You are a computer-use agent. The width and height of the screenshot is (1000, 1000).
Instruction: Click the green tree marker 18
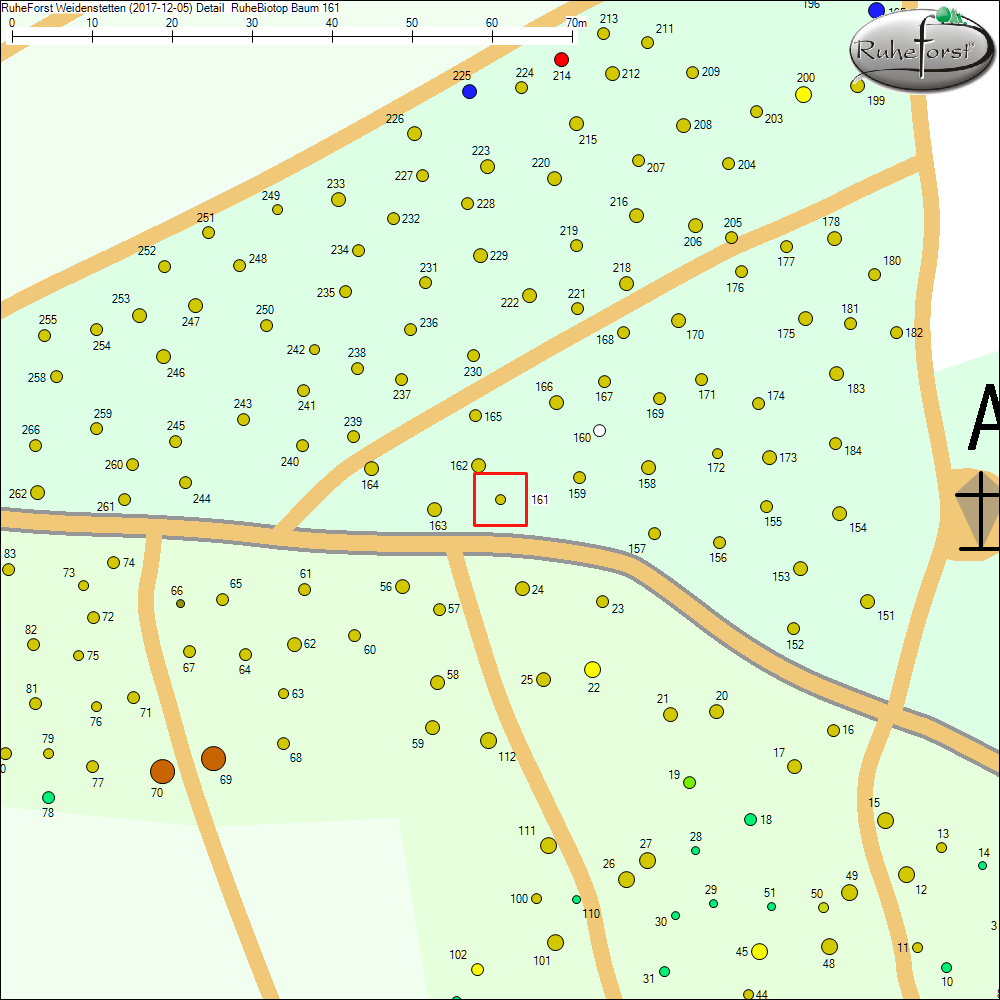(750, 820)
